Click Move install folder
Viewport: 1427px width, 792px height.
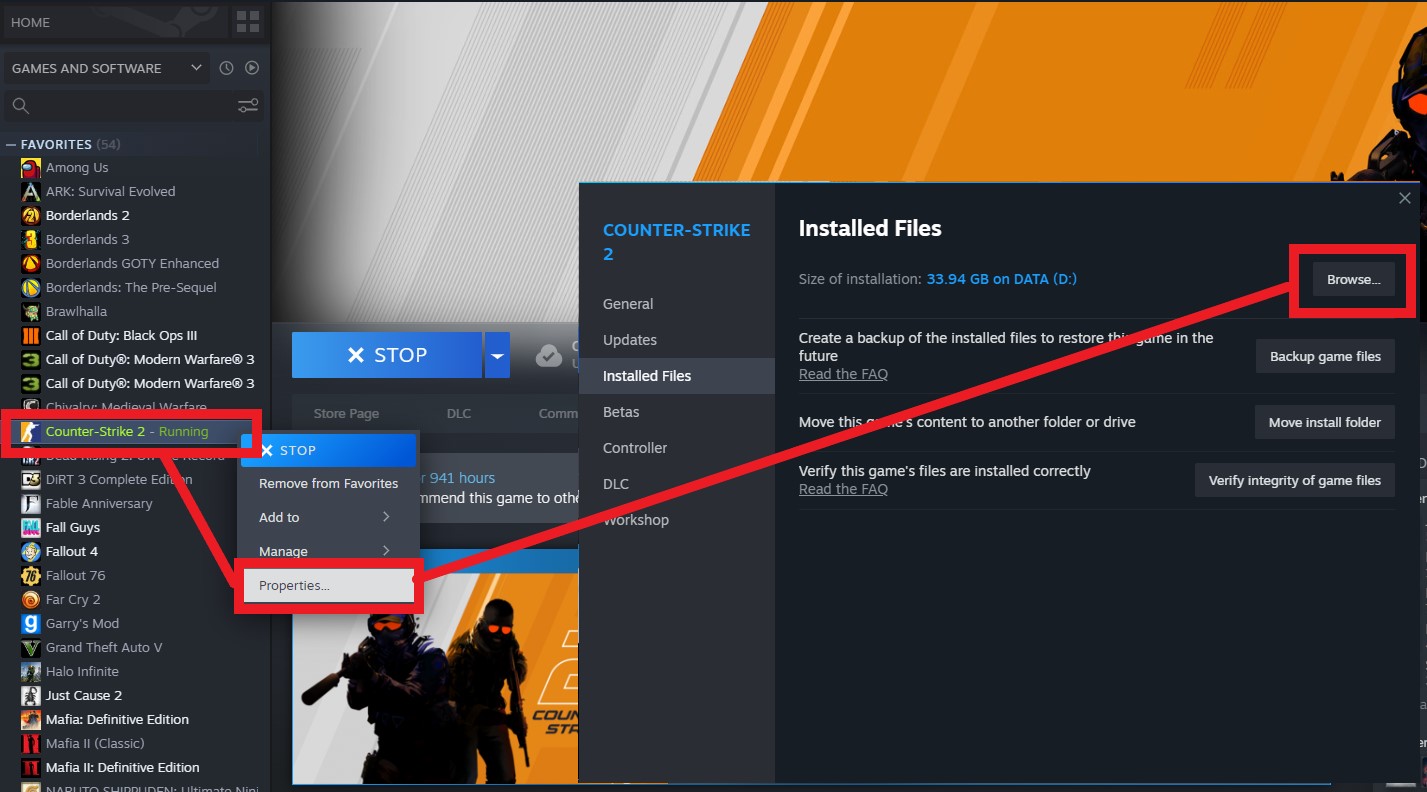click(x=1325, y=422)
